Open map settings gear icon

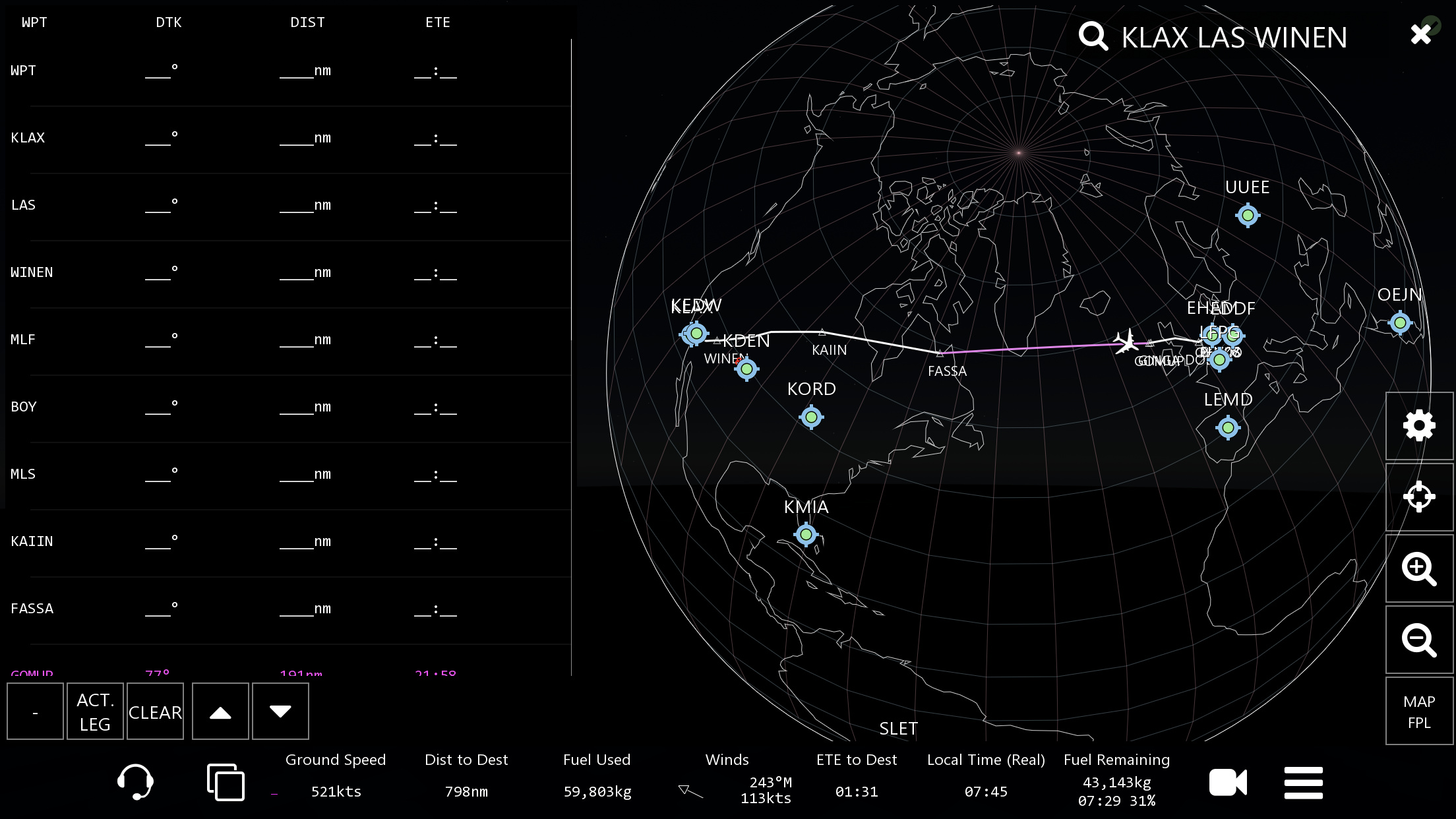click(1419, 426)
